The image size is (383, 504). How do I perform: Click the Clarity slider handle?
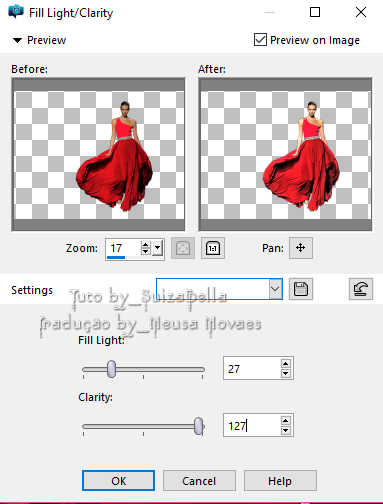pos(199,426)
